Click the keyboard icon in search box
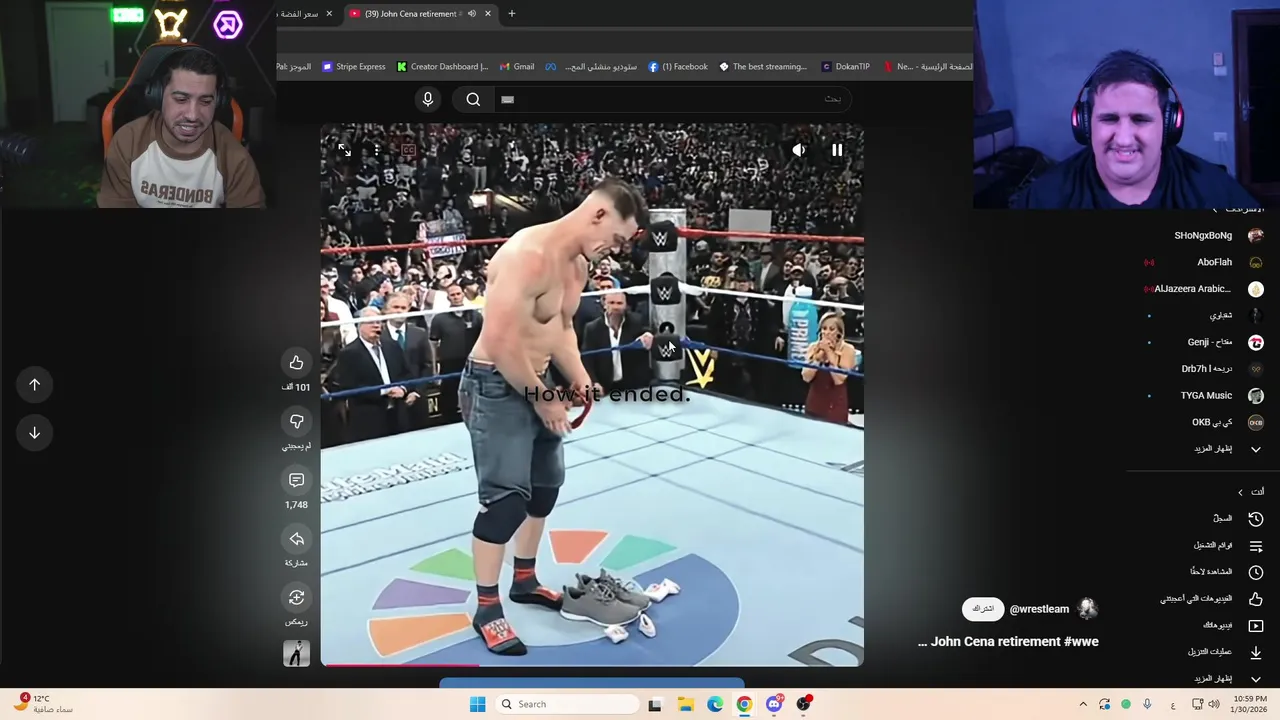This screenshot has width=1280, height=720. tap(507, 99)
